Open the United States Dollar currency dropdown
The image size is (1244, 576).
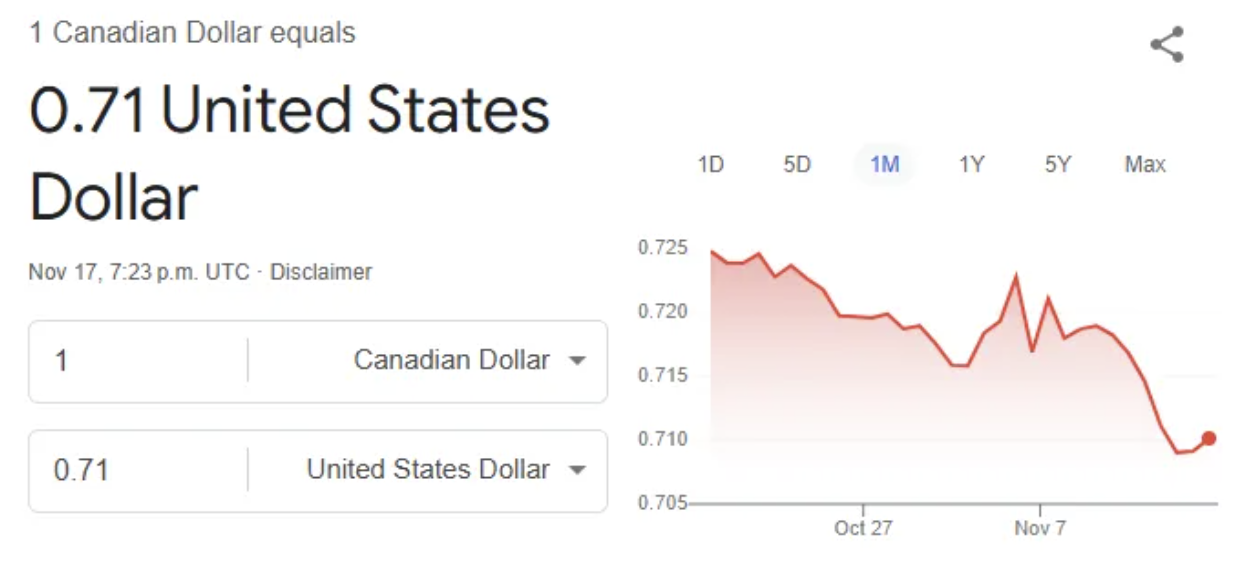click(444, 470)
